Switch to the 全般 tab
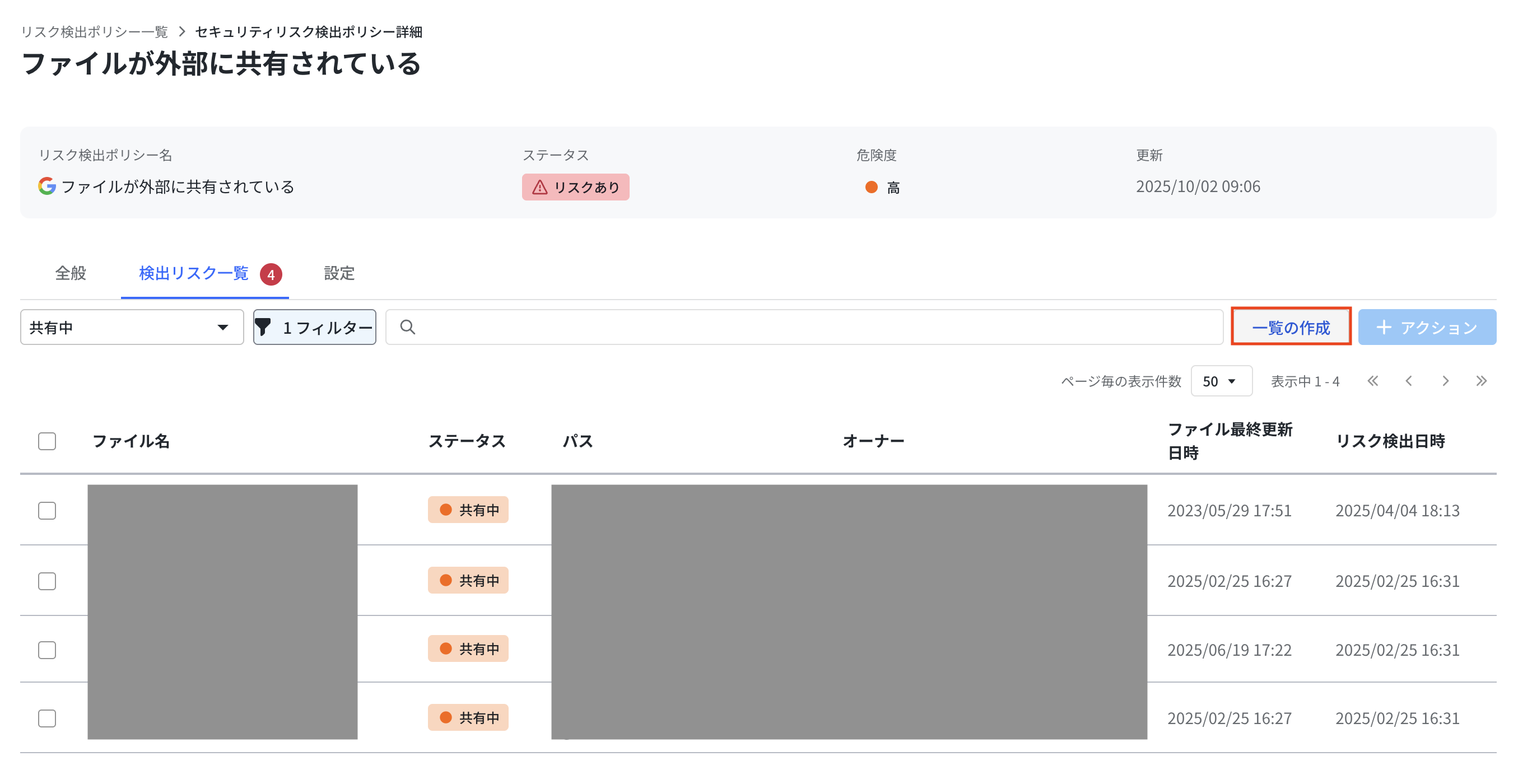This screenshot has width=1518, height=784. pos(71,273)
